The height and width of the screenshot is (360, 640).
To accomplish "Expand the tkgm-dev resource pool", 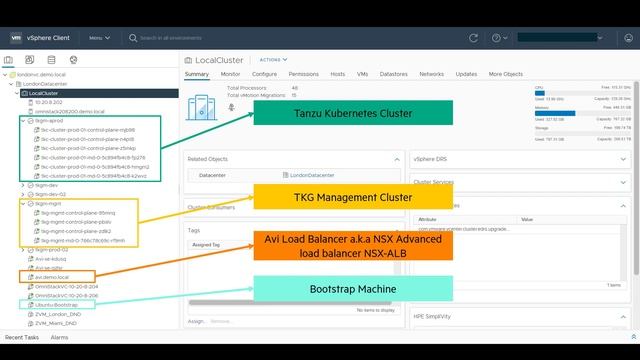I will 23,185.
